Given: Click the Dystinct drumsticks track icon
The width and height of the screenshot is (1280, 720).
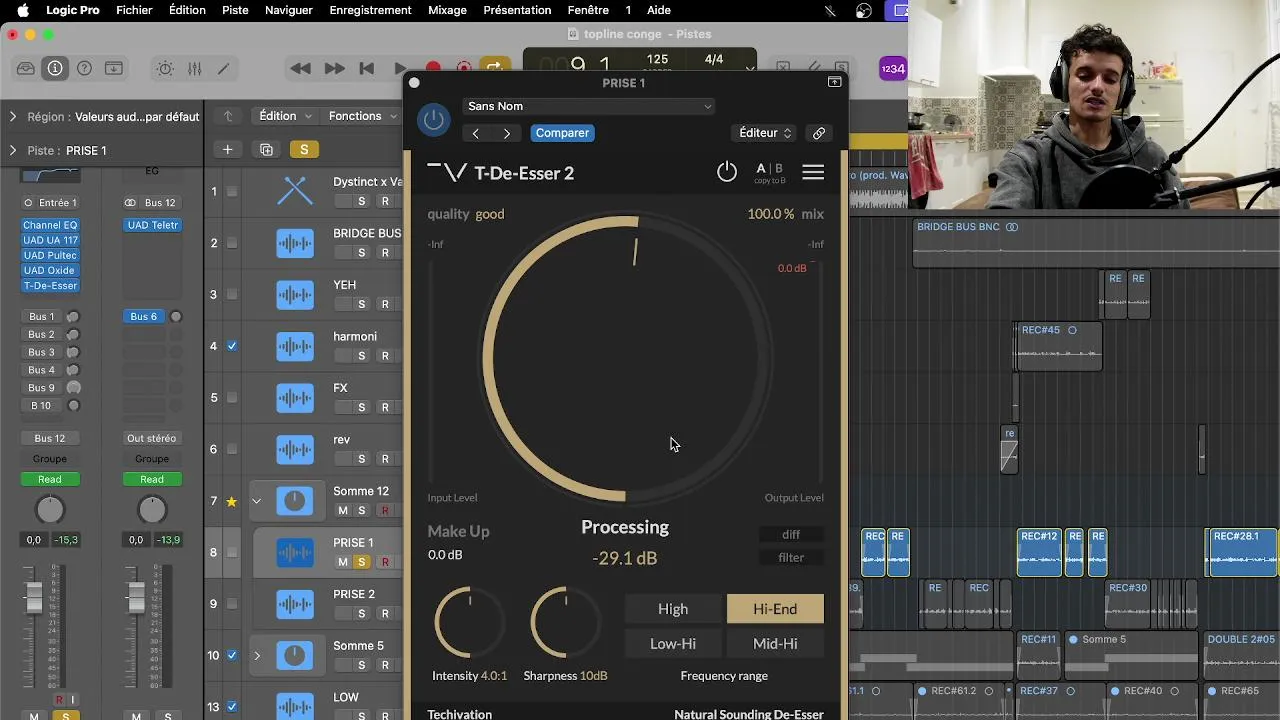Looking at the screenshot, I should tap(295, 191).
